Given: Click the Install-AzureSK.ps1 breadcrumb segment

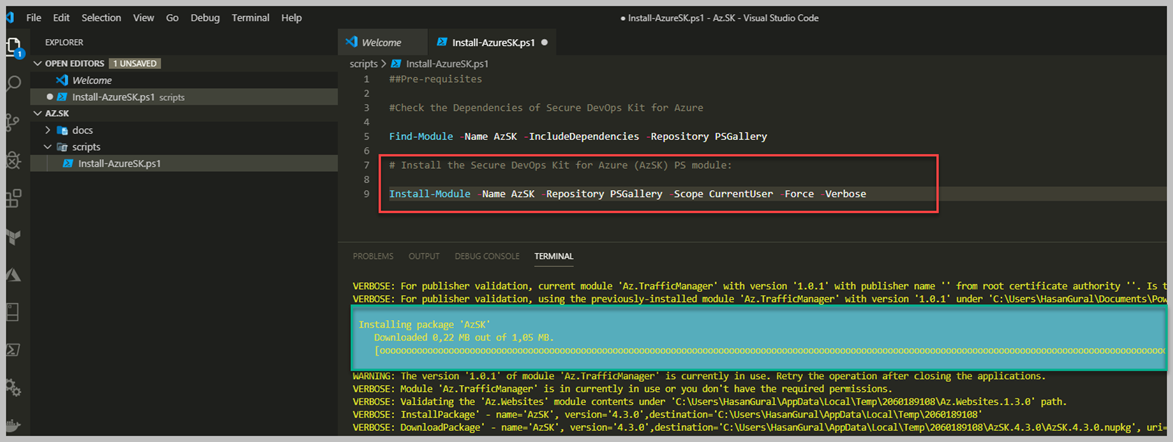Looking at the screenshot, I should pyautogui.click(x=447, y=64).
